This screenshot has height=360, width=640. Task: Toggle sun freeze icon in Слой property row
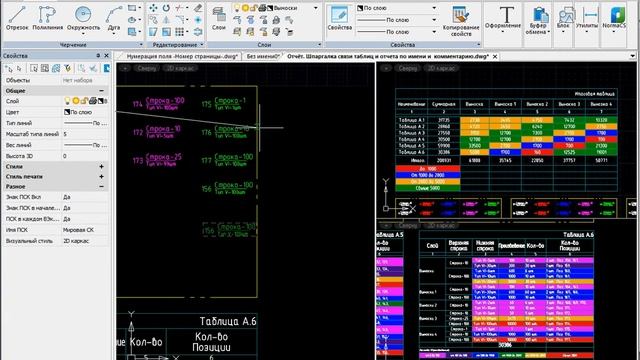(x=76, y=101)
